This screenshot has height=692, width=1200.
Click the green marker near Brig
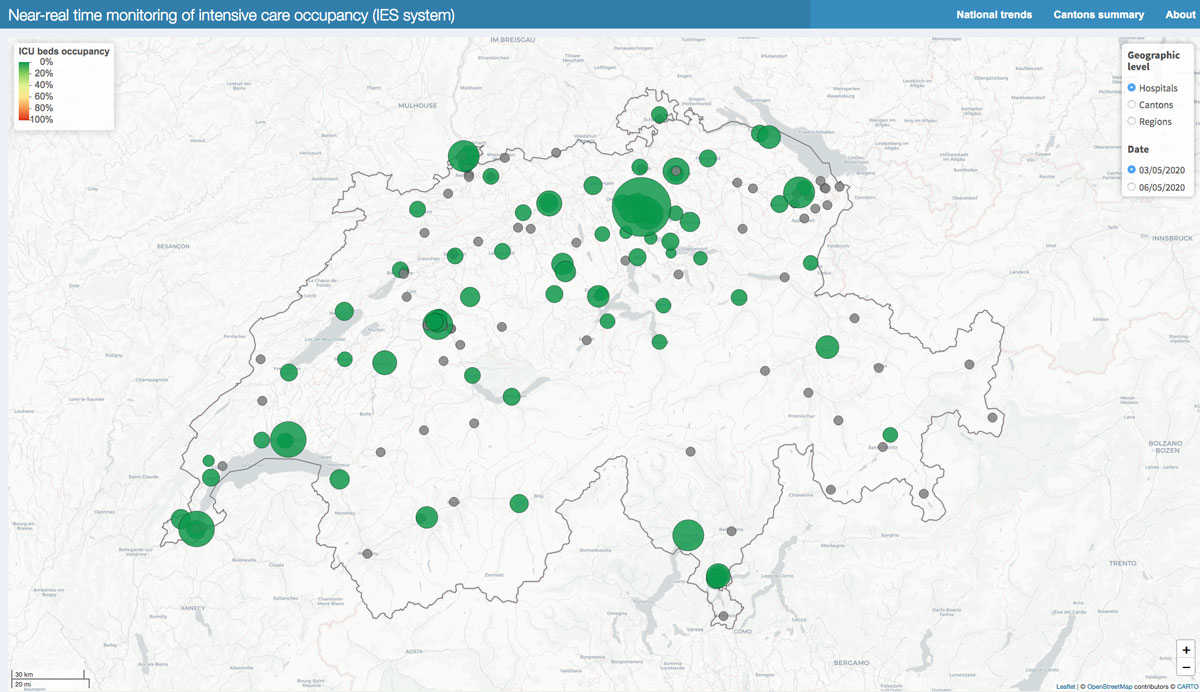[x=518, y=503]
